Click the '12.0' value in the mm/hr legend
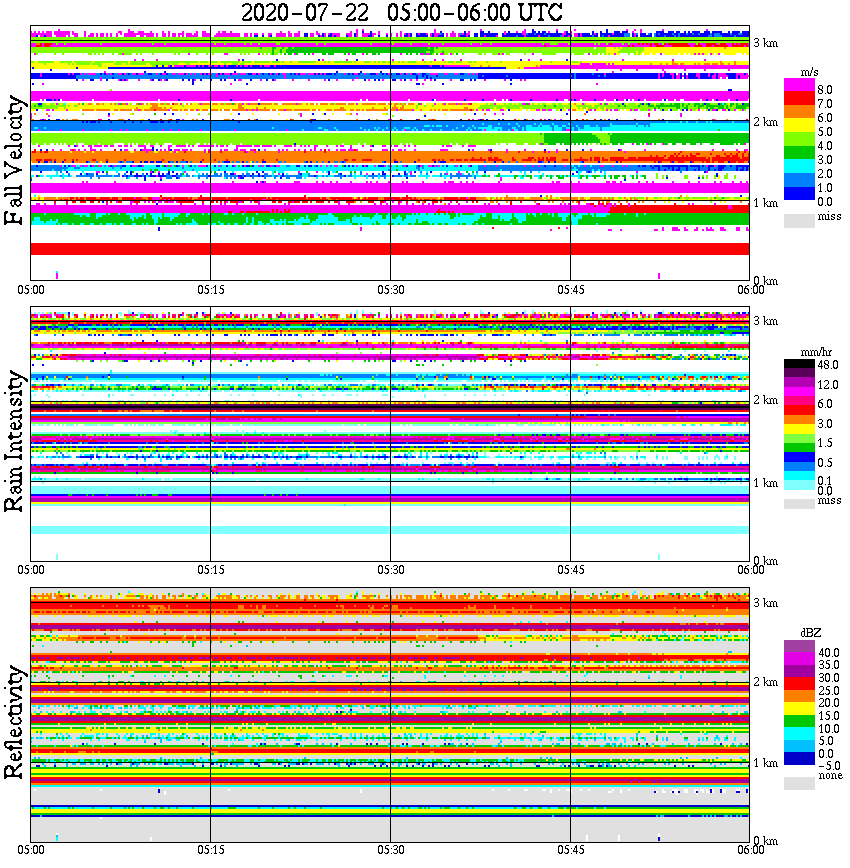 coord(828,384)
